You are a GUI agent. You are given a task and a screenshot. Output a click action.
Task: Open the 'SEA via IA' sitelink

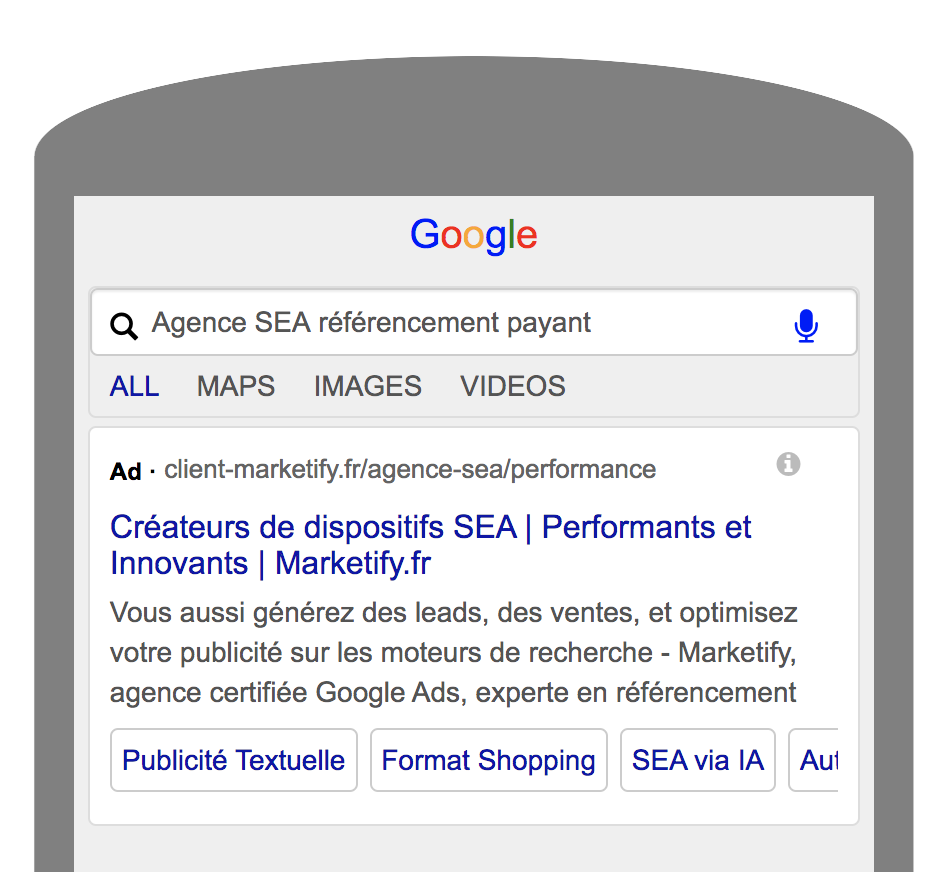(x=697, y=760)
